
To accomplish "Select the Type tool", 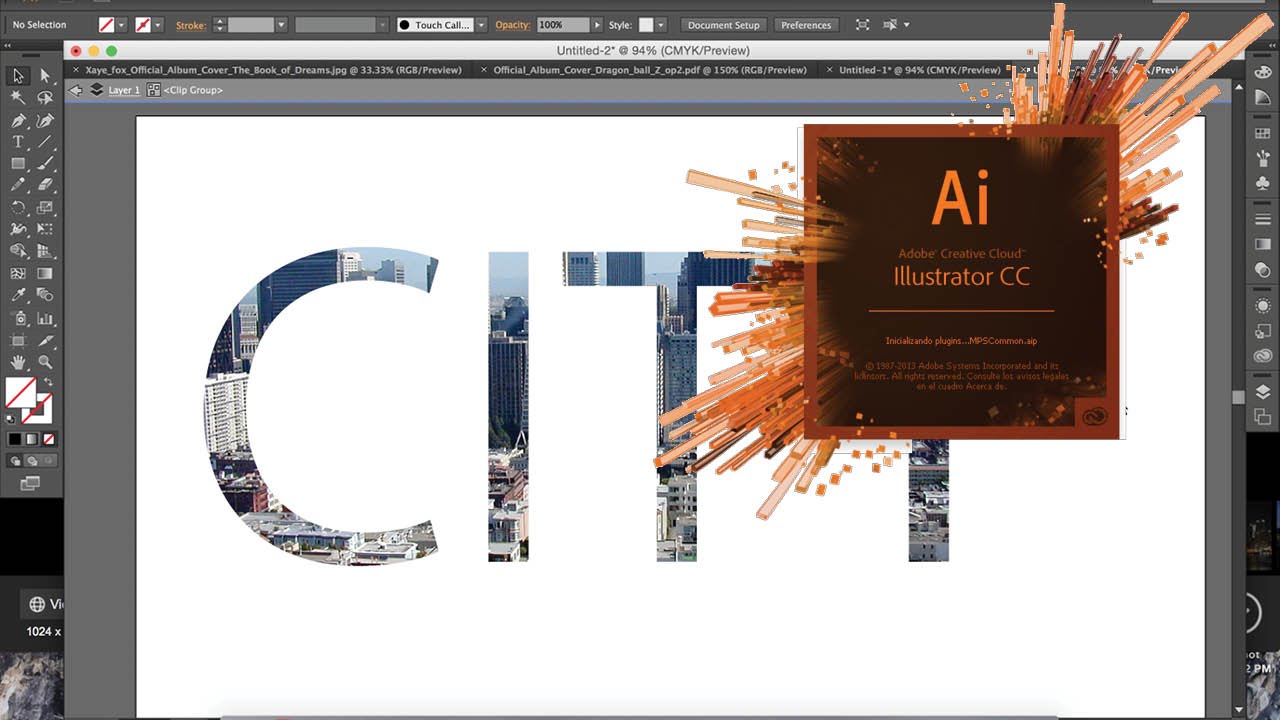I will coord(17,141).
